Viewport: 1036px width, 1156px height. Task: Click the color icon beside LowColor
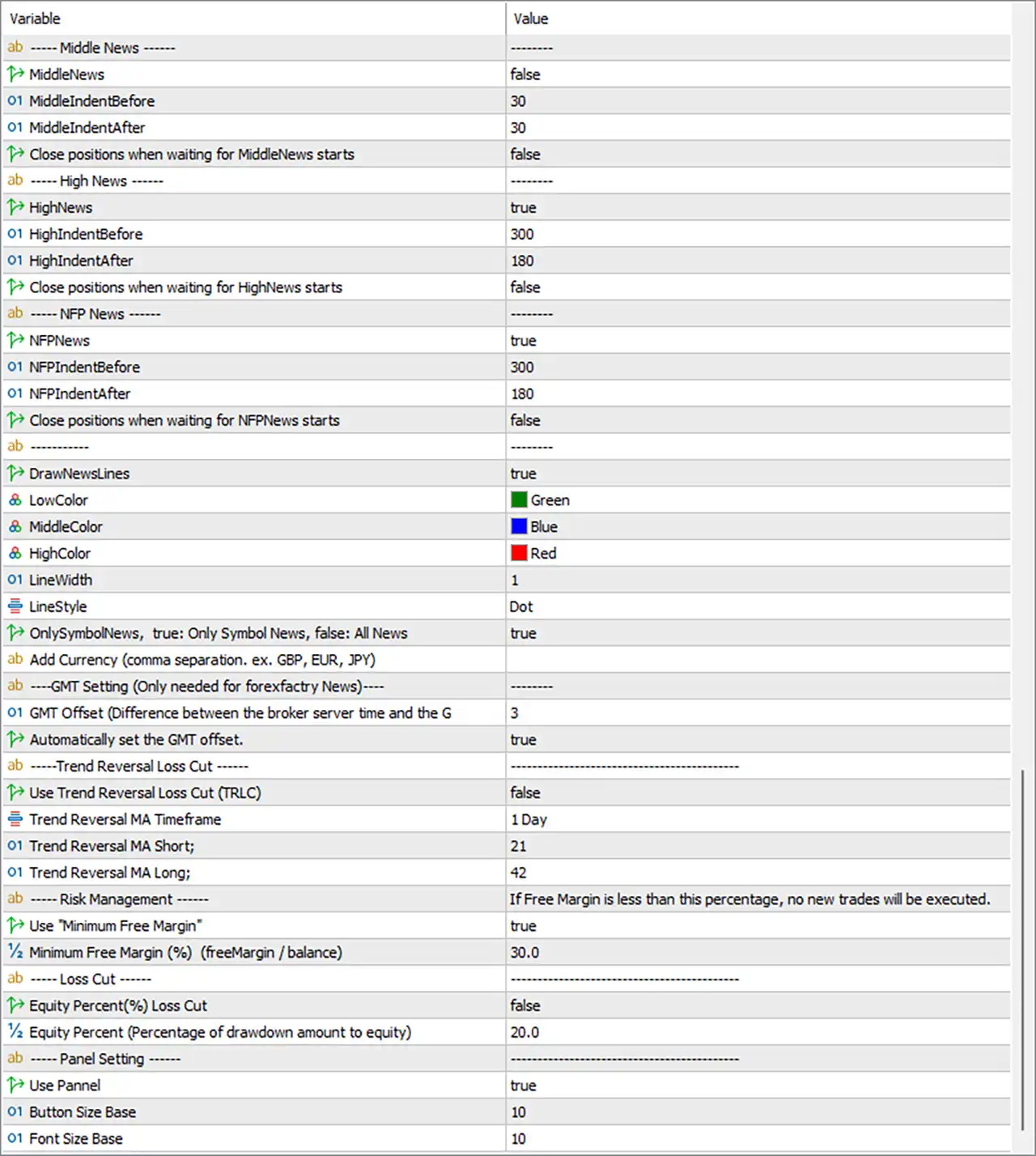[x=15, y=499]
